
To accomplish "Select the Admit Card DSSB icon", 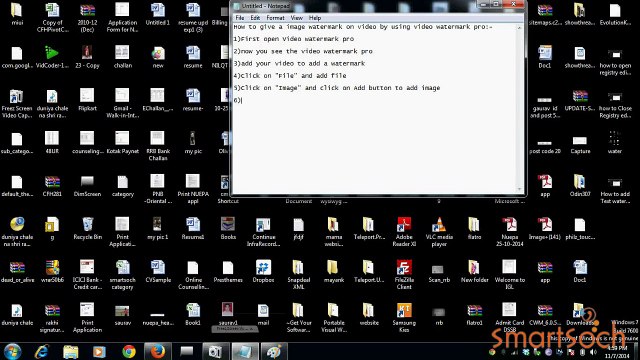I will pyautogui.click(x=509, y=318).
